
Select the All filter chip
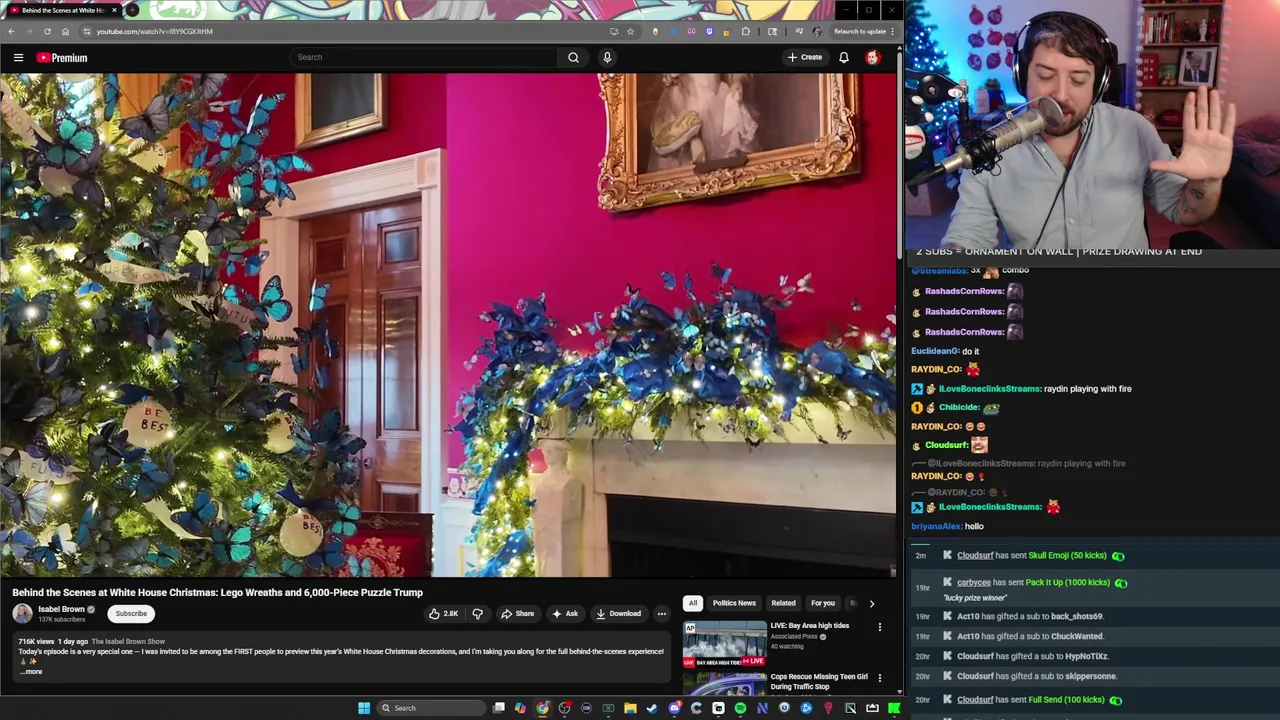[x=692, y=603]
